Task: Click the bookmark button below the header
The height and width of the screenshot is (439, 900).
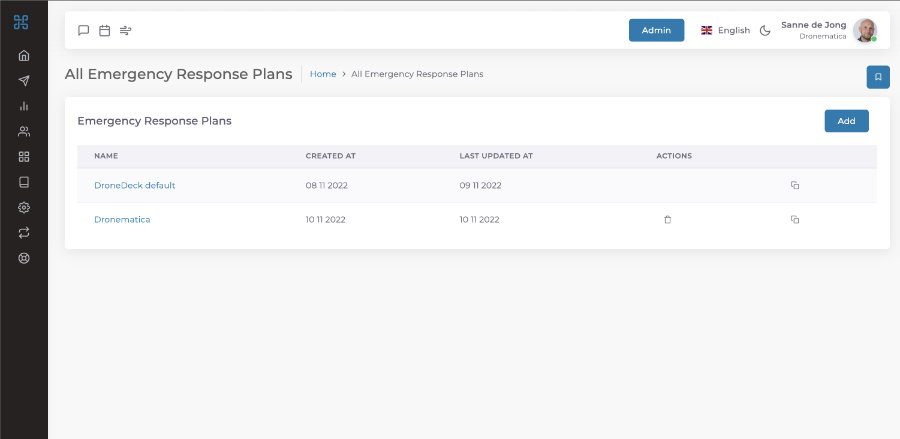Action: pos(877,77)
